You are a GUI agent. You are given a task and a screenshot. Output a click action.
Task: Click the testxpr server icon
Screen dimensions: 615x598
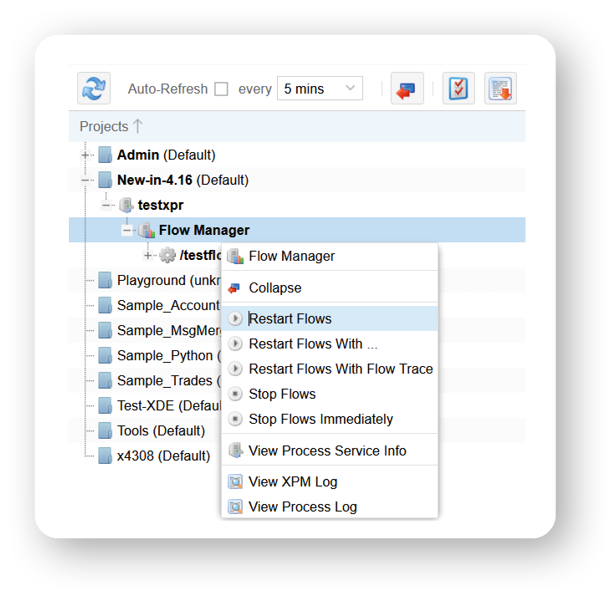tap(126, 205)
